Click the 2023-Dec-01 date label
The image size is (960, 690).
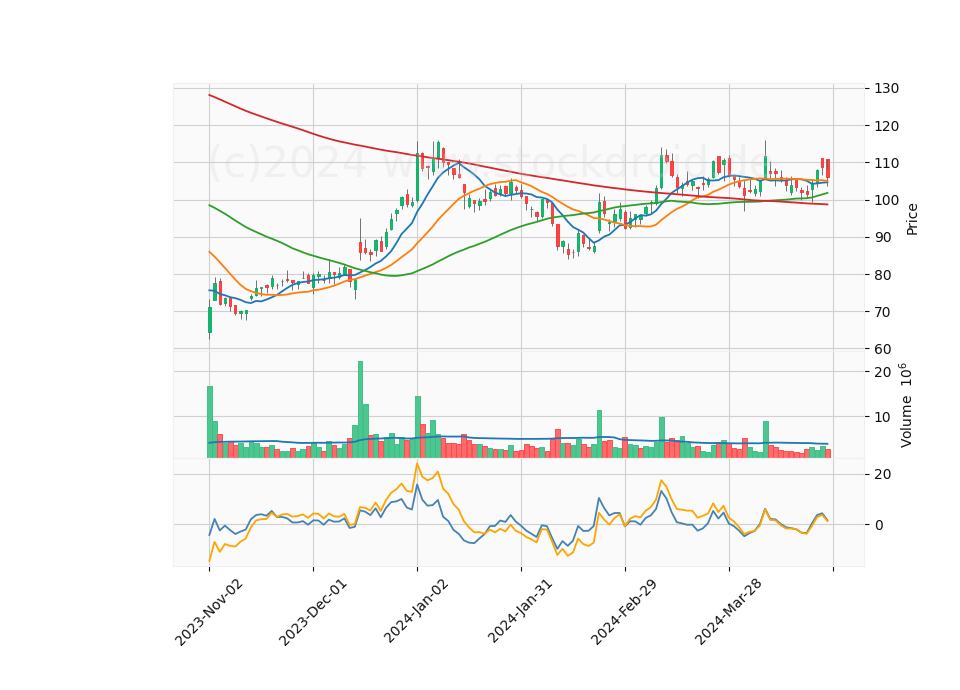tap(313, 612)
